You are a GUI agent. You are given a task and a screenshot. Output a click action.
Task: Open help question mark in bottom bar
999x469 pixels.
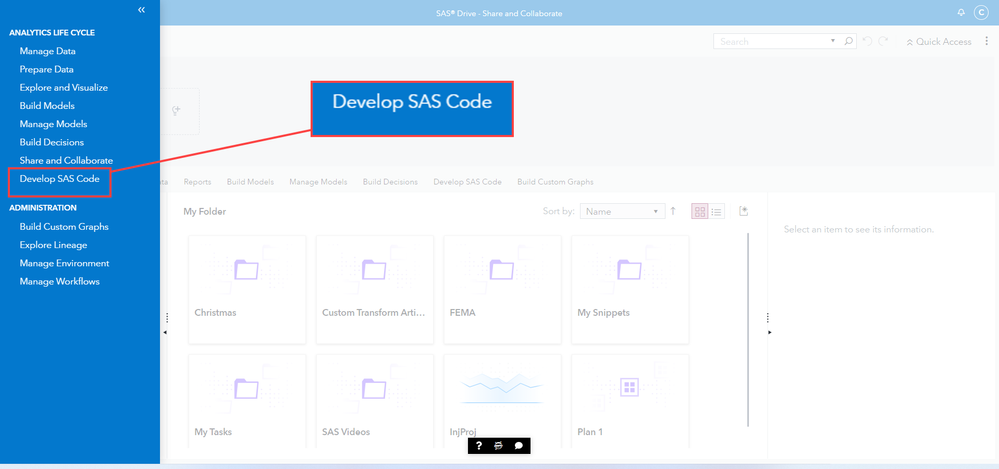(x=479, y=446)
